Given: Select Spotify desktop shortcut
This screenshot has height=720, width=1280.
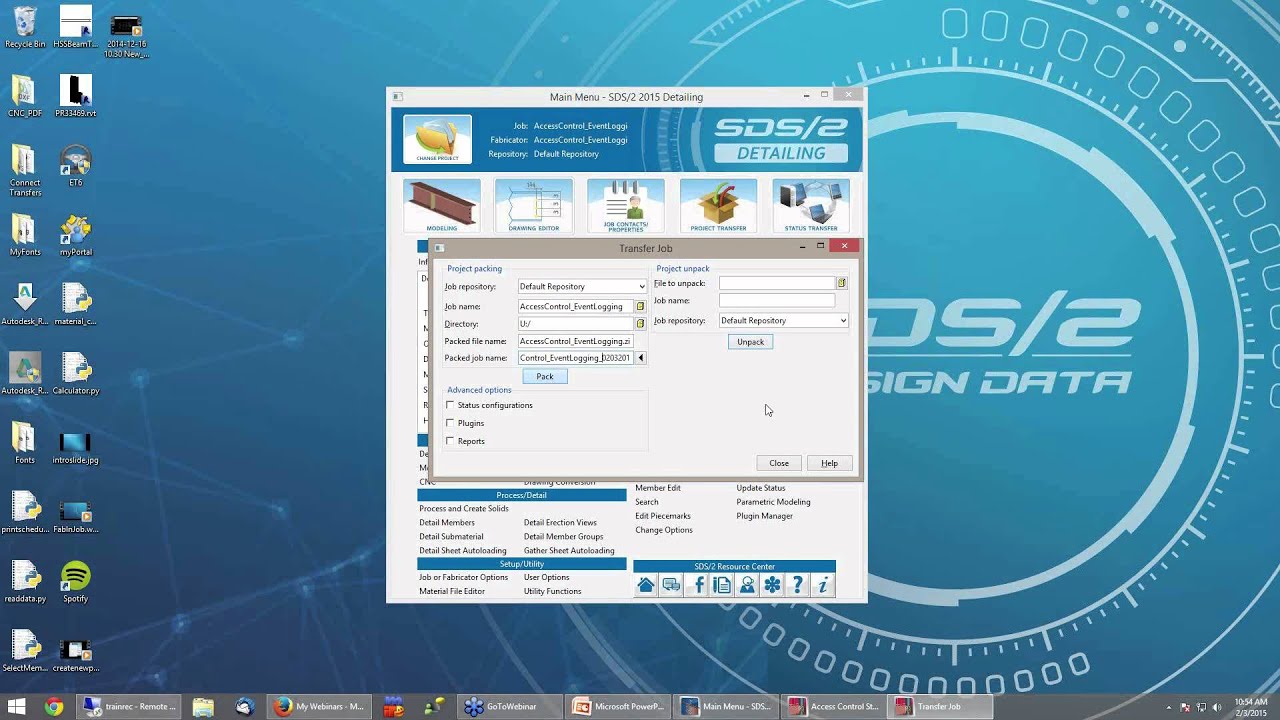Looking at the screenshot, I should (x=75, y=581).
